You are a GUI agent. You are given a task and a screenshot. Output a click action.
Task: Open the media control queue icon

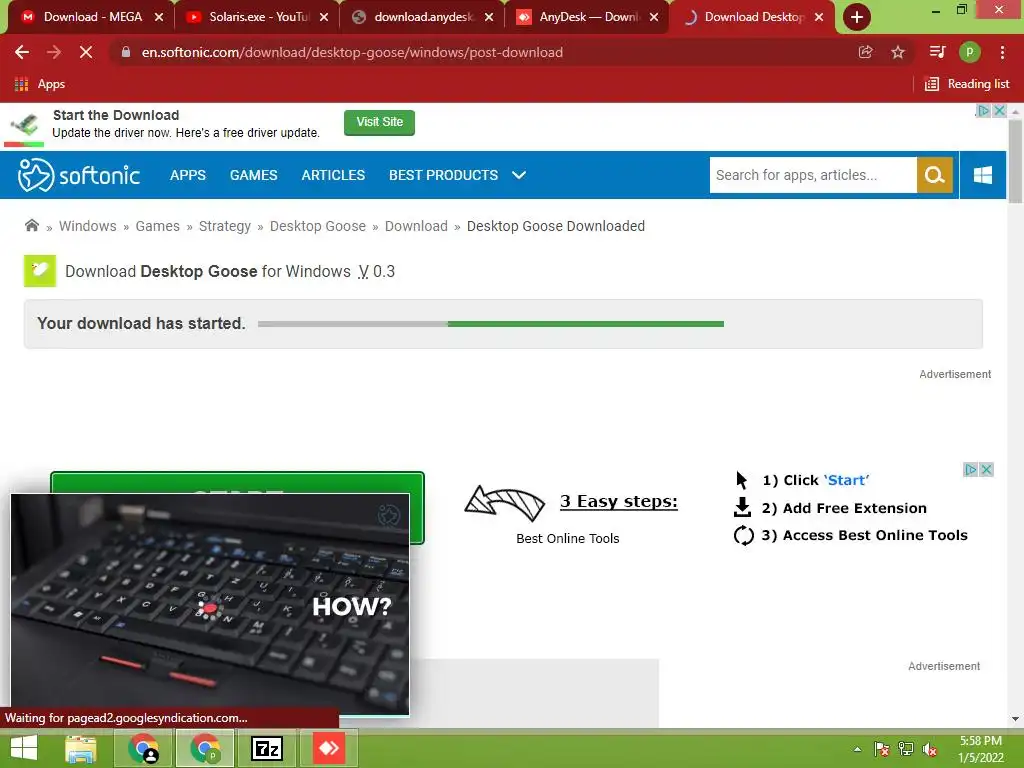(937, 52)
